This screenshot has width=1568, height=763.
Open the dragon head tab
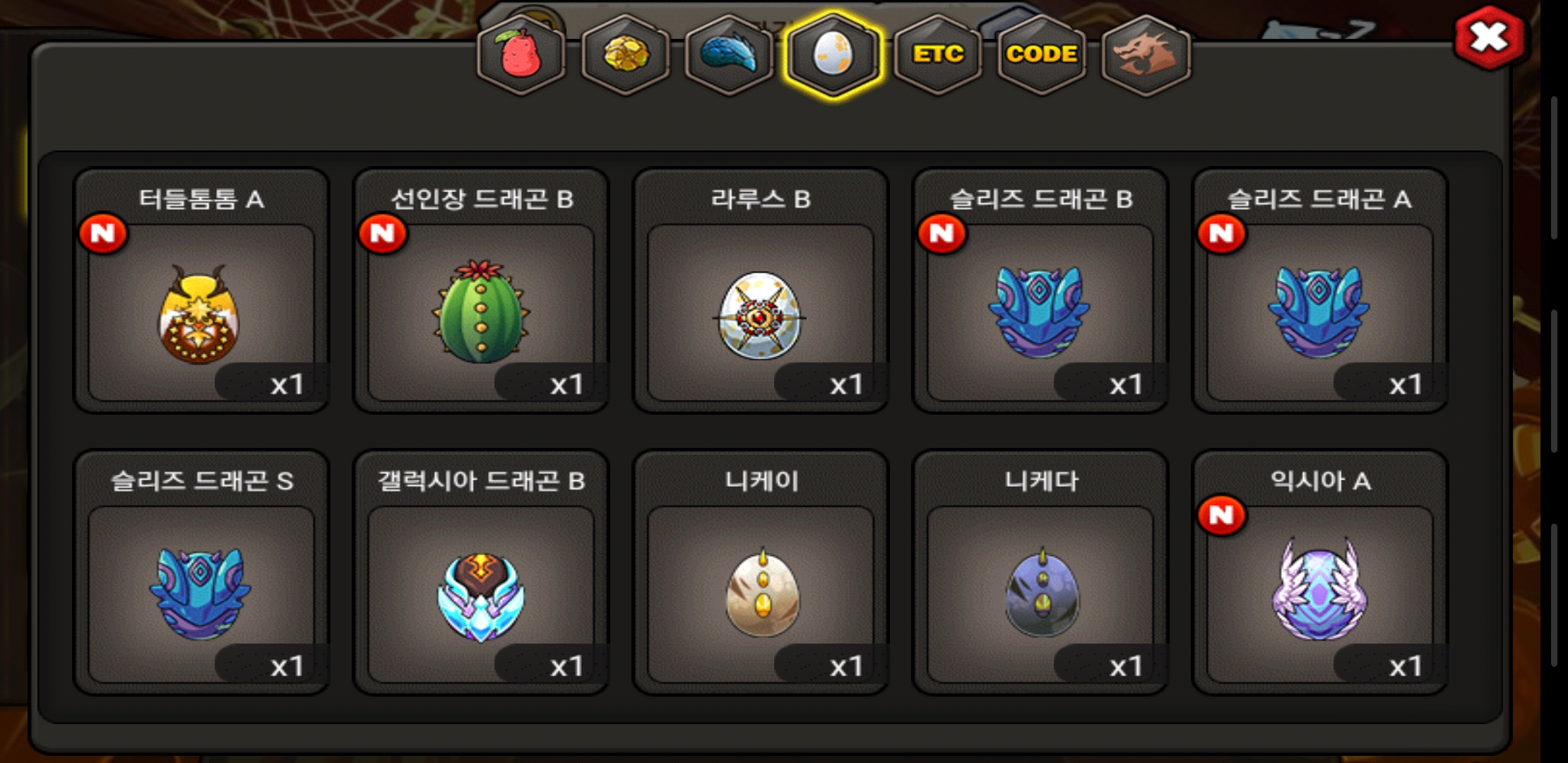pos(1146,54)
